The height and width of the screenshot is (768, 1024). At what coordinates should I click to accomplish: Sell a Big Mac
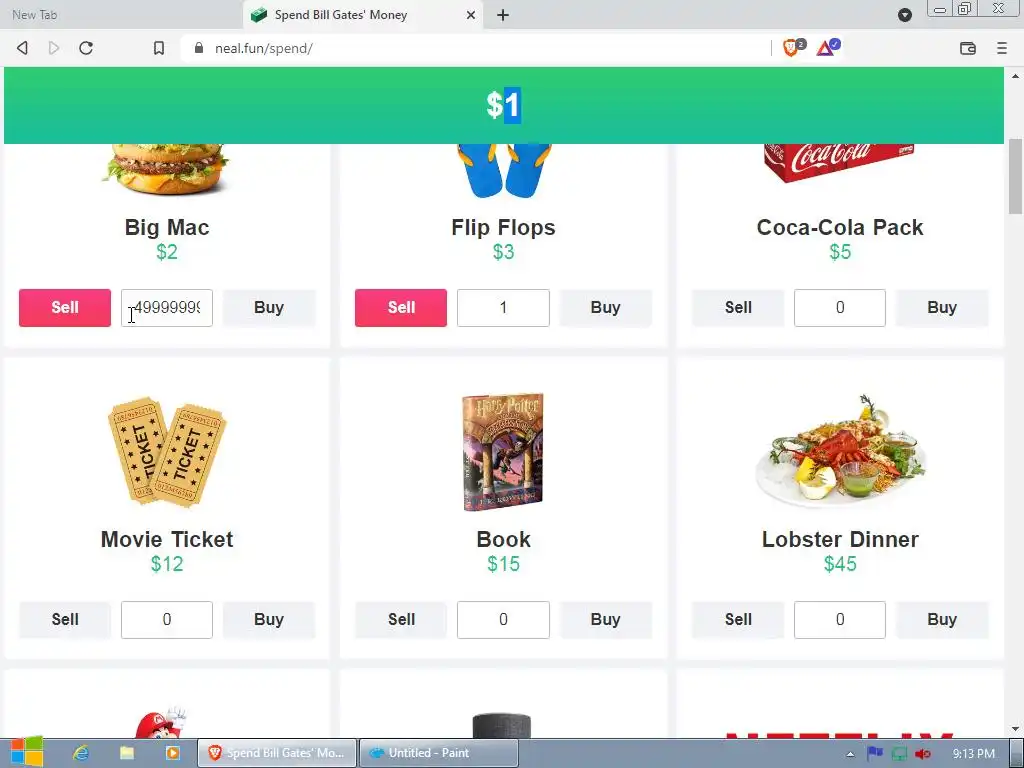coord(65,308)
